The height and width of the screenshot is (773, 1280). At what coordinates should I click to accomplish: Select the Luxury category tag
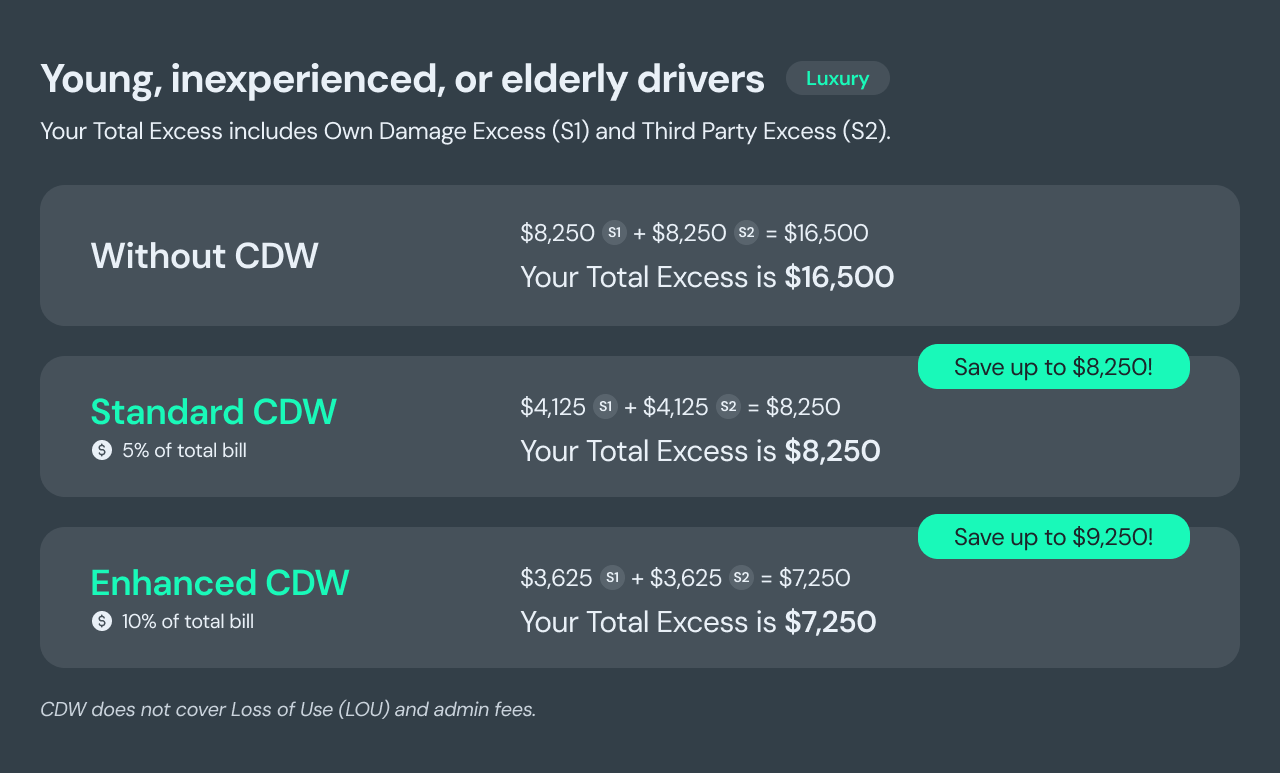[837, 78]
